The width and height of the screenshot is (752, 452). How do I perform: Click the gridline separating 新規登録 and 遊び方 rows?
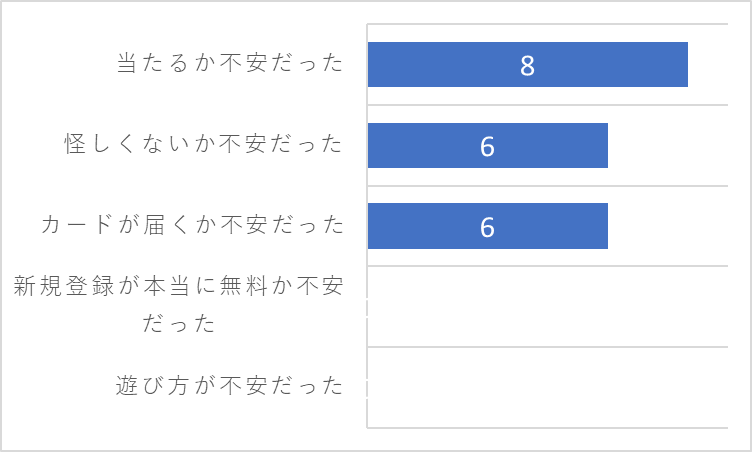tap(548, 346)
